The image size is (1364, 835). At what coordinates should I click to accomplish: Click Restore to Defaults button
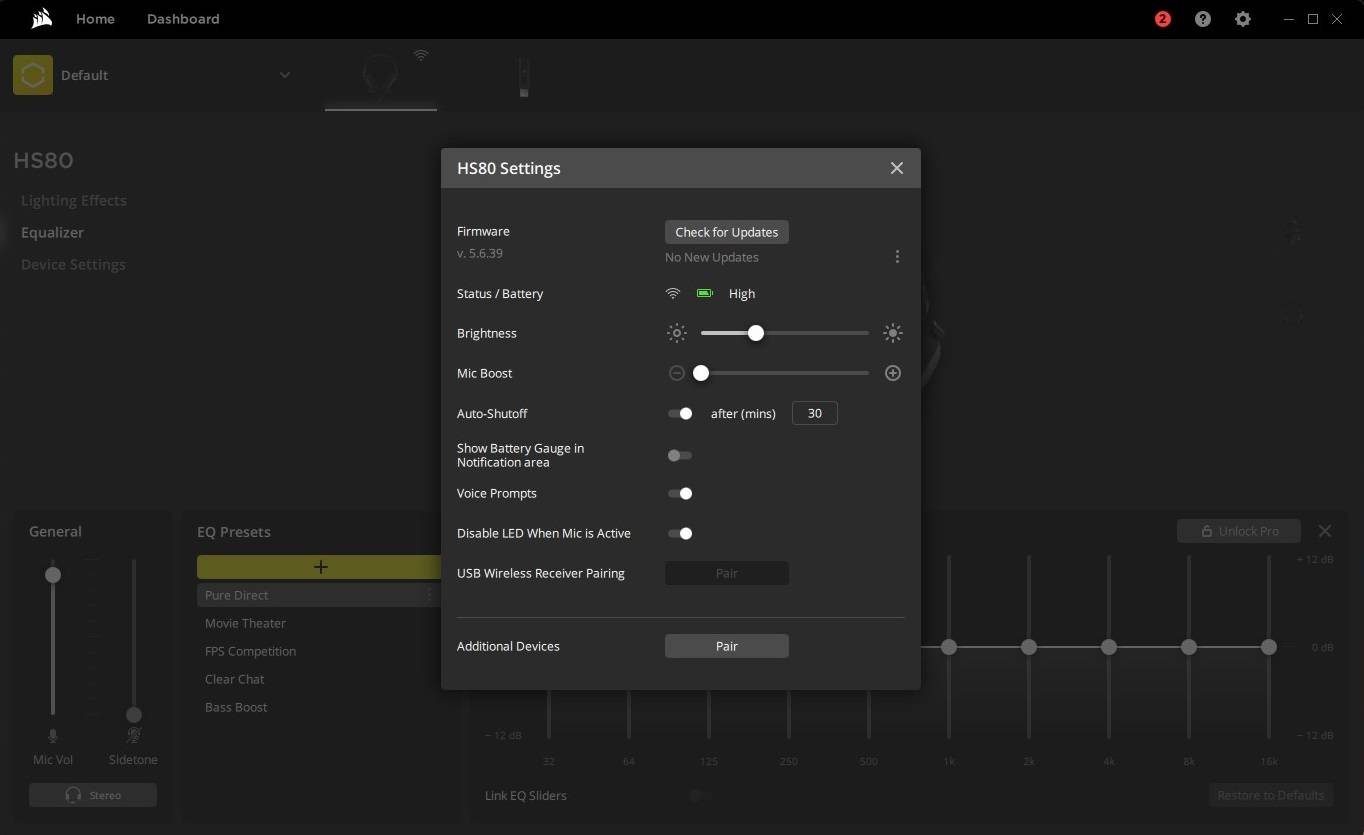[x=1271, y=796]
